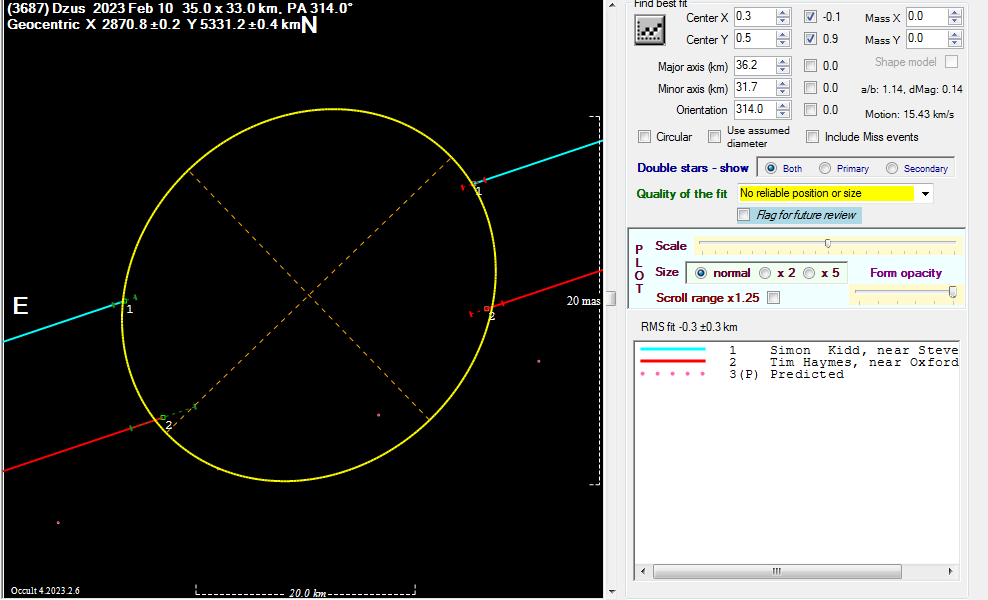Open the Quality of the fit dropdown

point(925,193)
